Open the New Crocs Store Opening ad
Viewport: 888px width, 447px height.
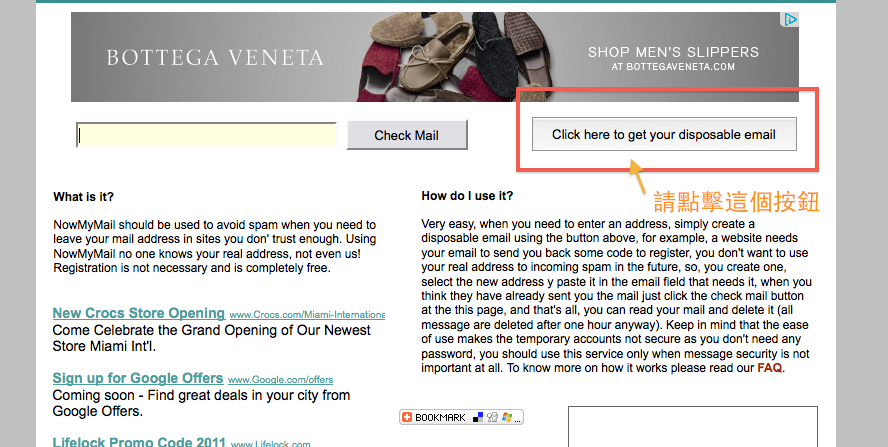[x=139, y=313]
